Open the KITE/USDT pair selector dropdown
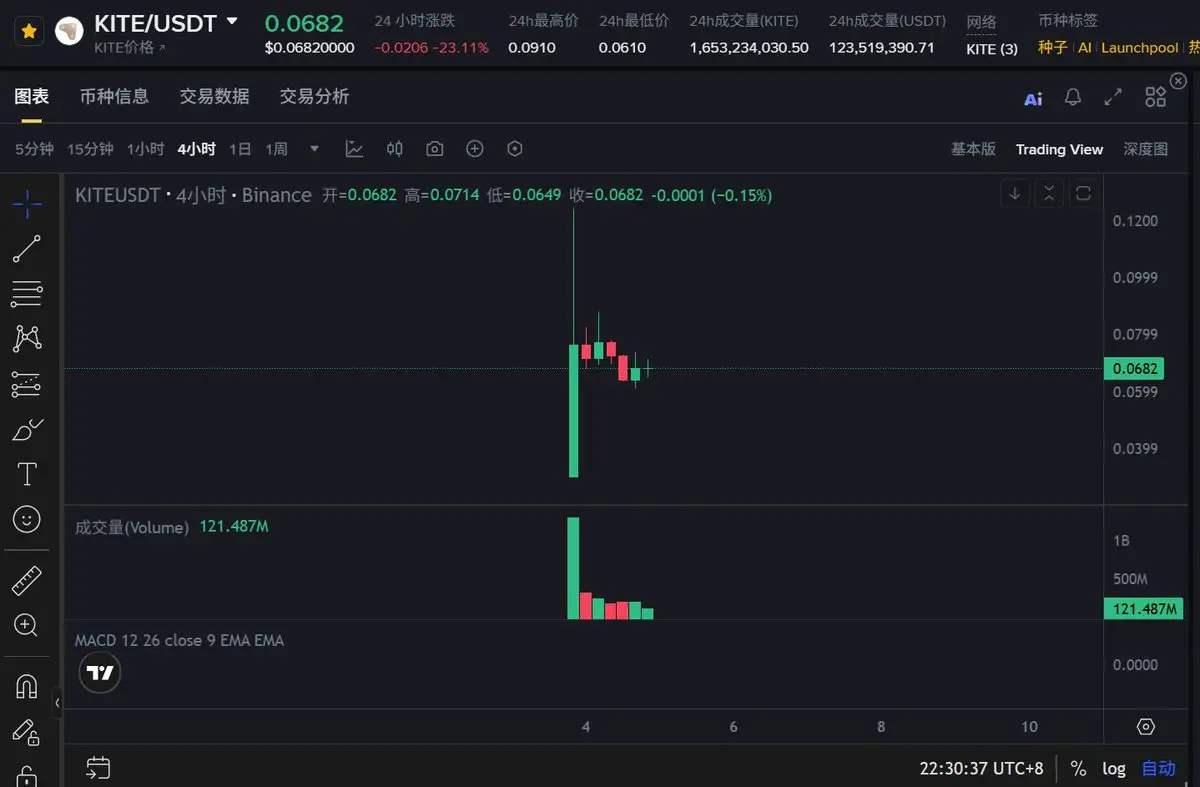The height and width of the screenshot is (787, 1200). click(x=232, y=21)
